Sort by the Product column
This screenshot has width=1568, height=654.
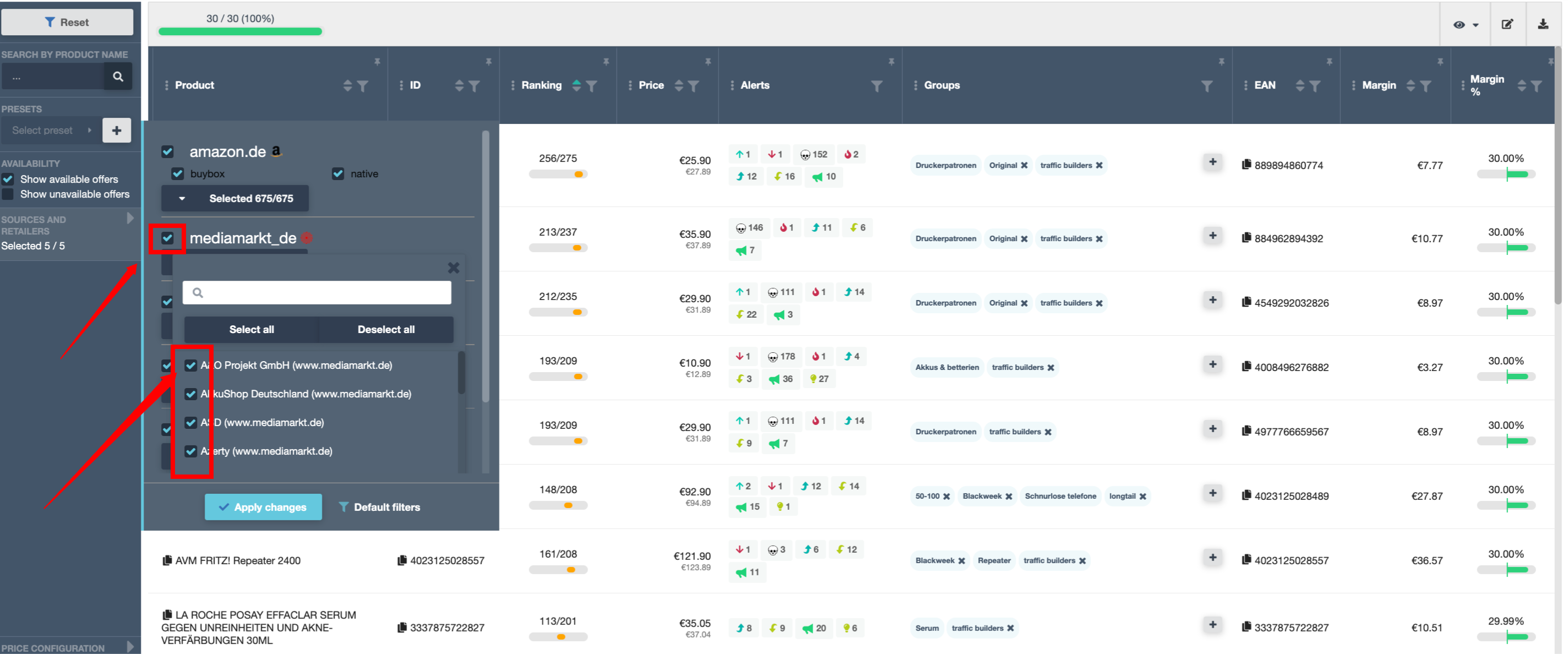(347, 85)
